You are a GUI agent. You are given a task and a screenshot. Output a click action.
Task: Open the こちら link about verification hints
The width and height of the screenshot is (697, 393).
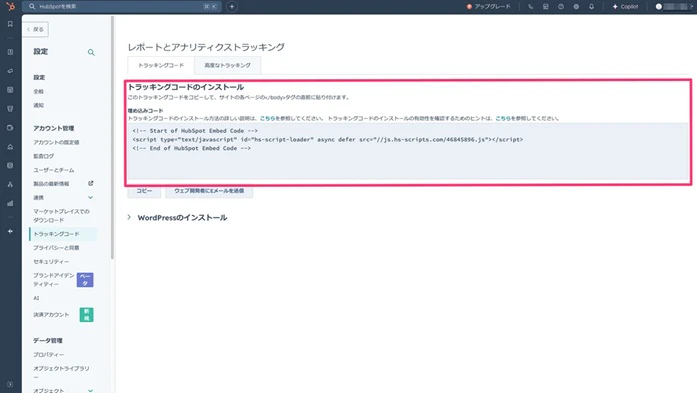(503, 118)
